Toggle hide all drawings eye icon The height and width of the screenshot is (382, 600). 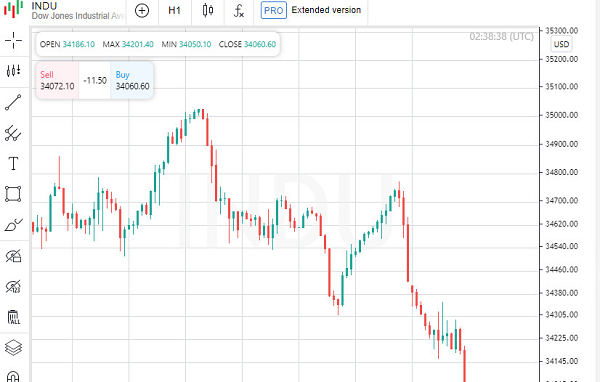[x=13, y=256]
